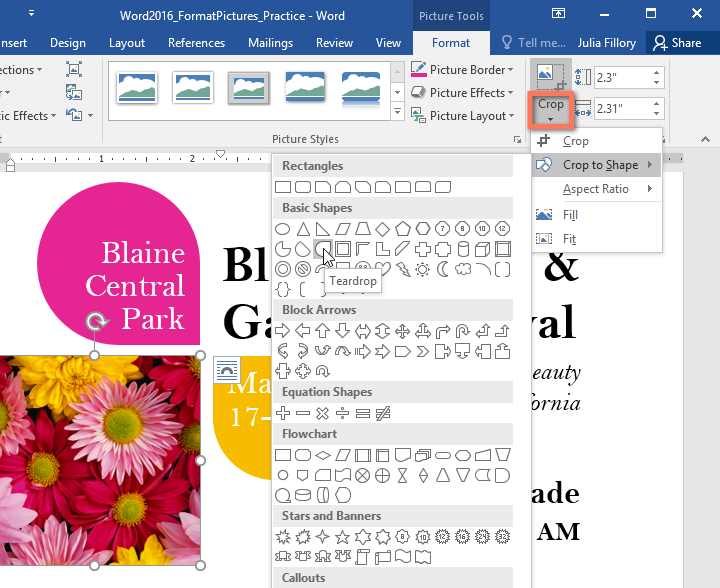This screenshot has height=588, width=720.
Task: Choose Aspect Ratio from the Crop menu
Action: [x=596, y=189]
